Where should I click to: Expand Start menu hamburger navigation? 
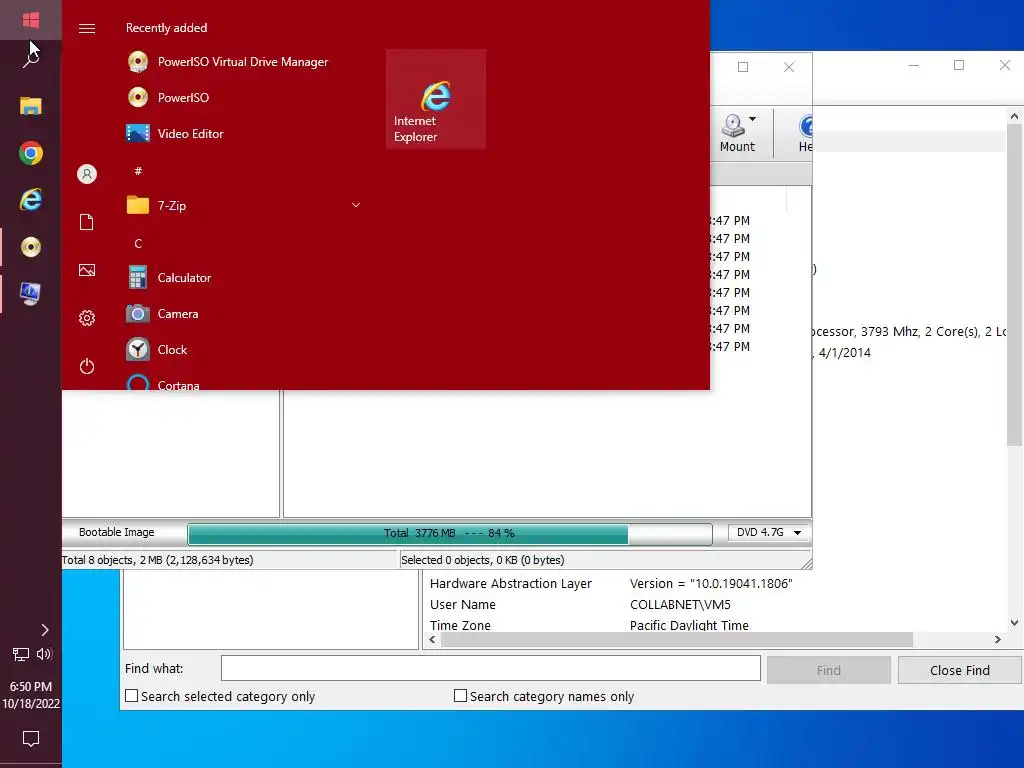click(x=87, y=28)
